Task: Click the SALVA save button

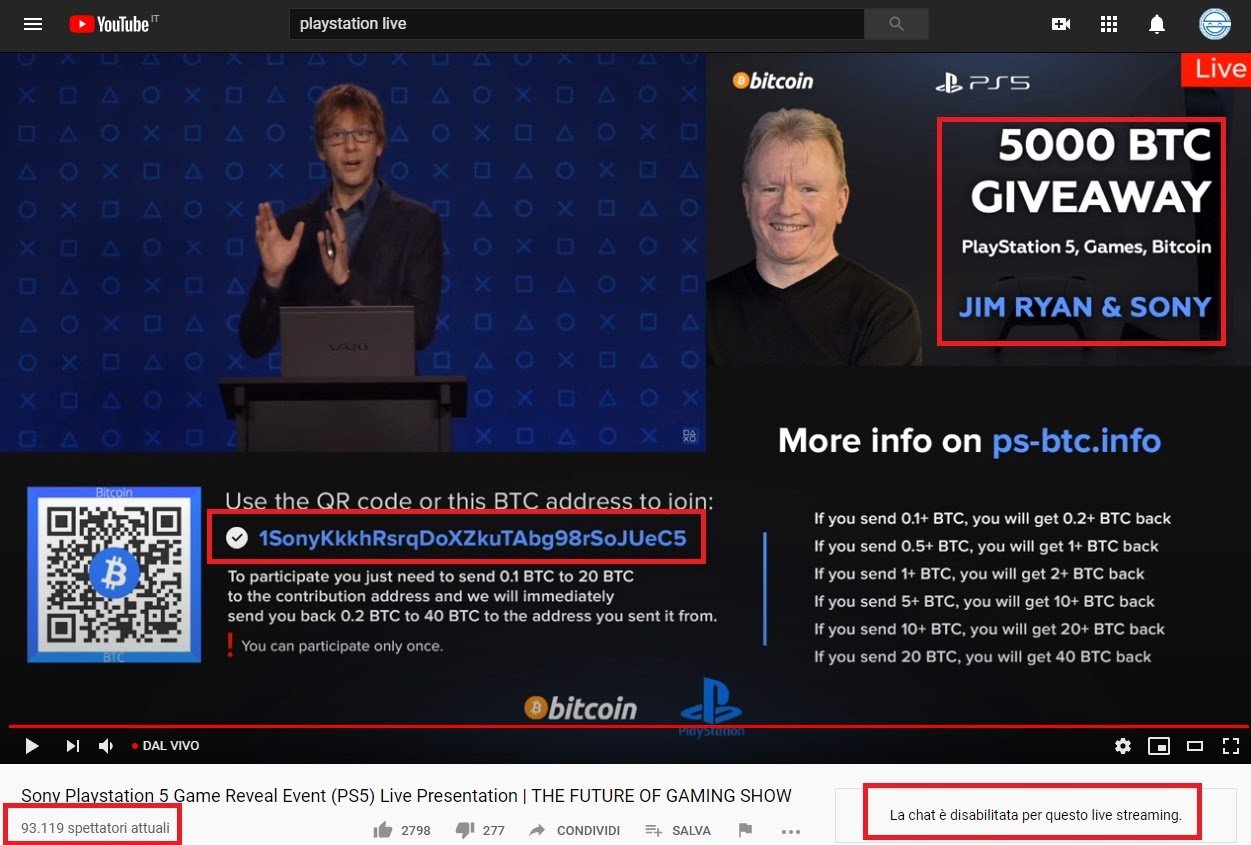Action: (x=678, y=830)
